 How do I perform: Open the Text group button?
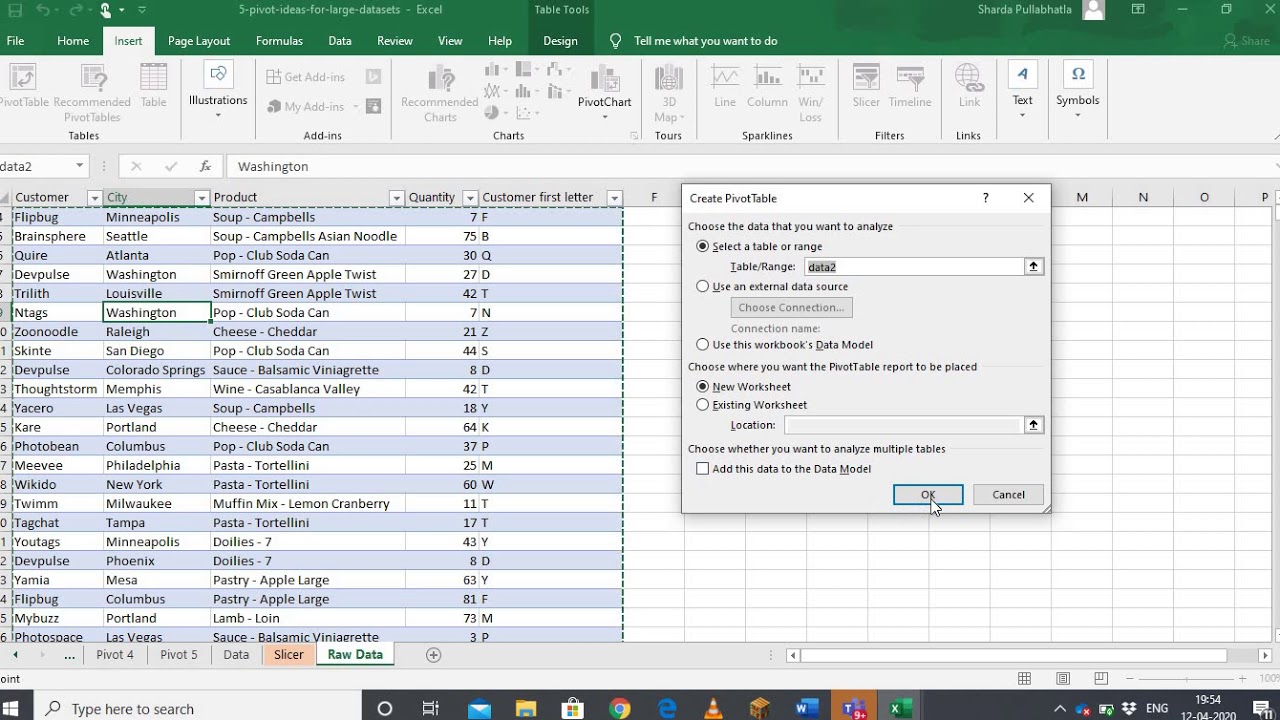(1022, 90)
